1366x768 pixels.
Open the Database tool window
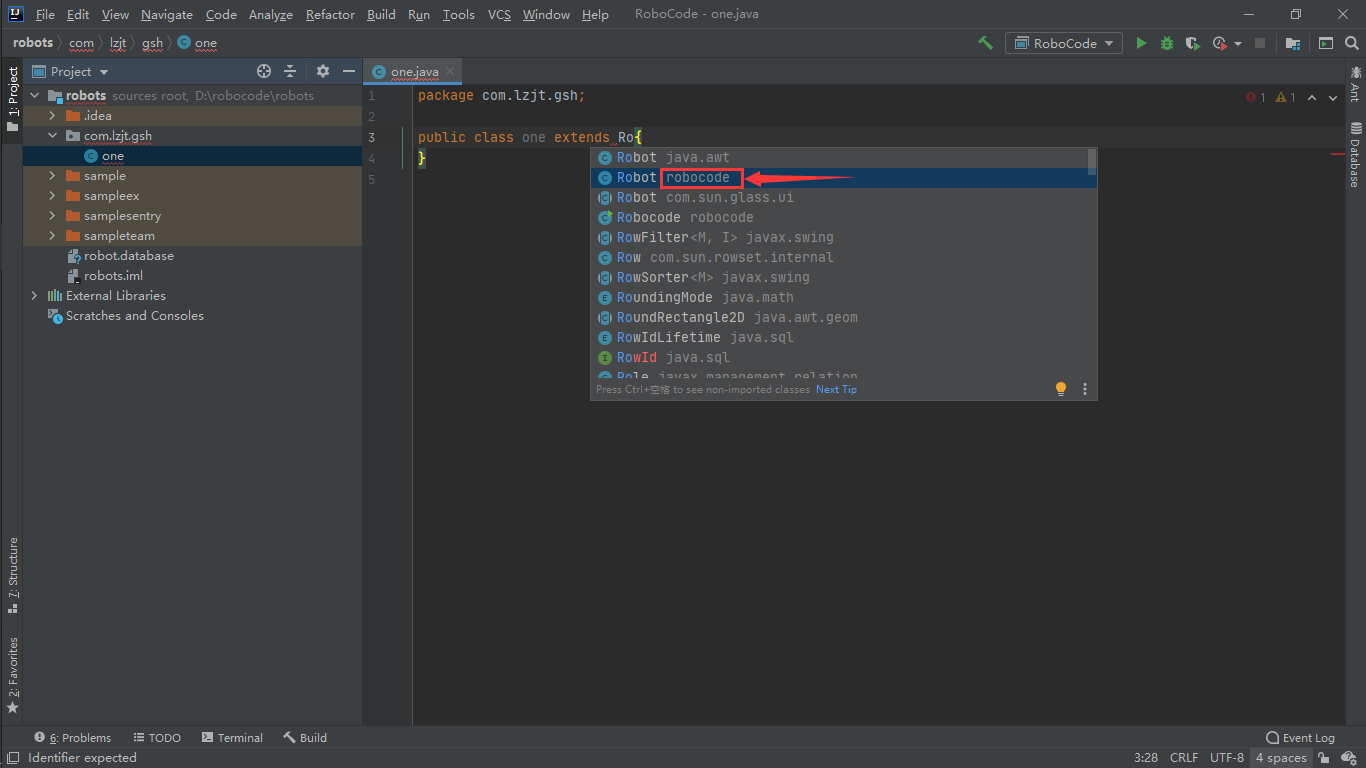pyautogui.click(x=1355, y=155)
